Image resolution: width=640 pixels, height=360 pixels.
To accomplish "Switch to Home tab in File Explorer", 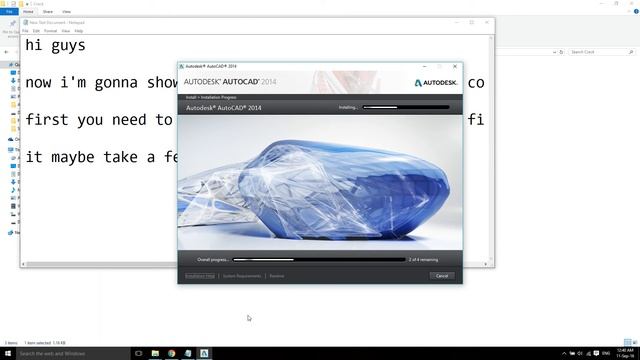I will pos(28,11).
